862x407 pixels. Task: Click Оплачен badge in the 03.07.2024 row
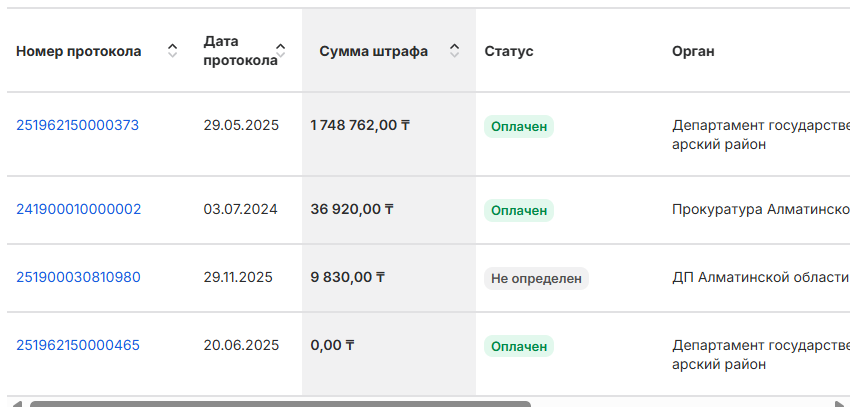pos(518,210)
